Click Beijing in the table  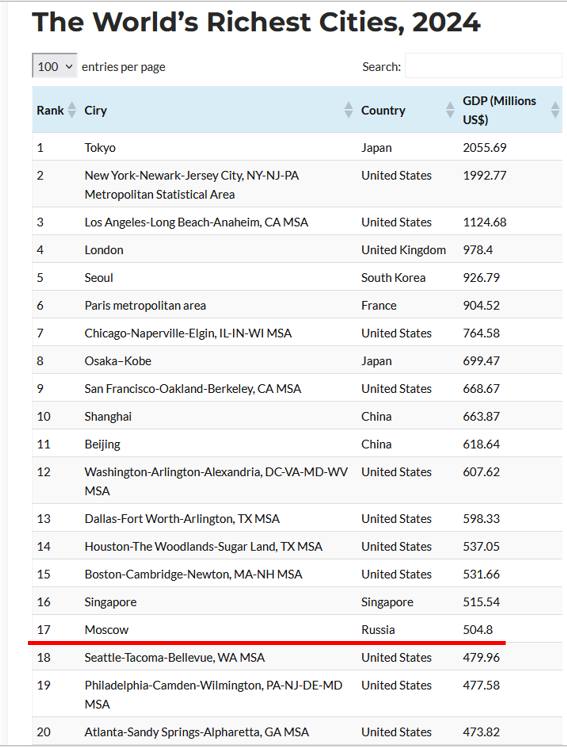[102, 444]
